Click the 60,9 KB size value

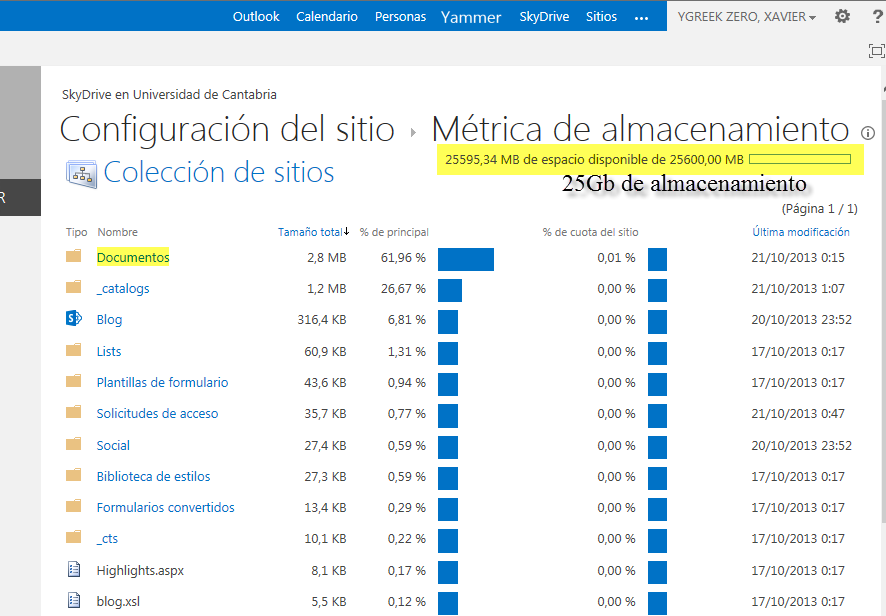325,351
